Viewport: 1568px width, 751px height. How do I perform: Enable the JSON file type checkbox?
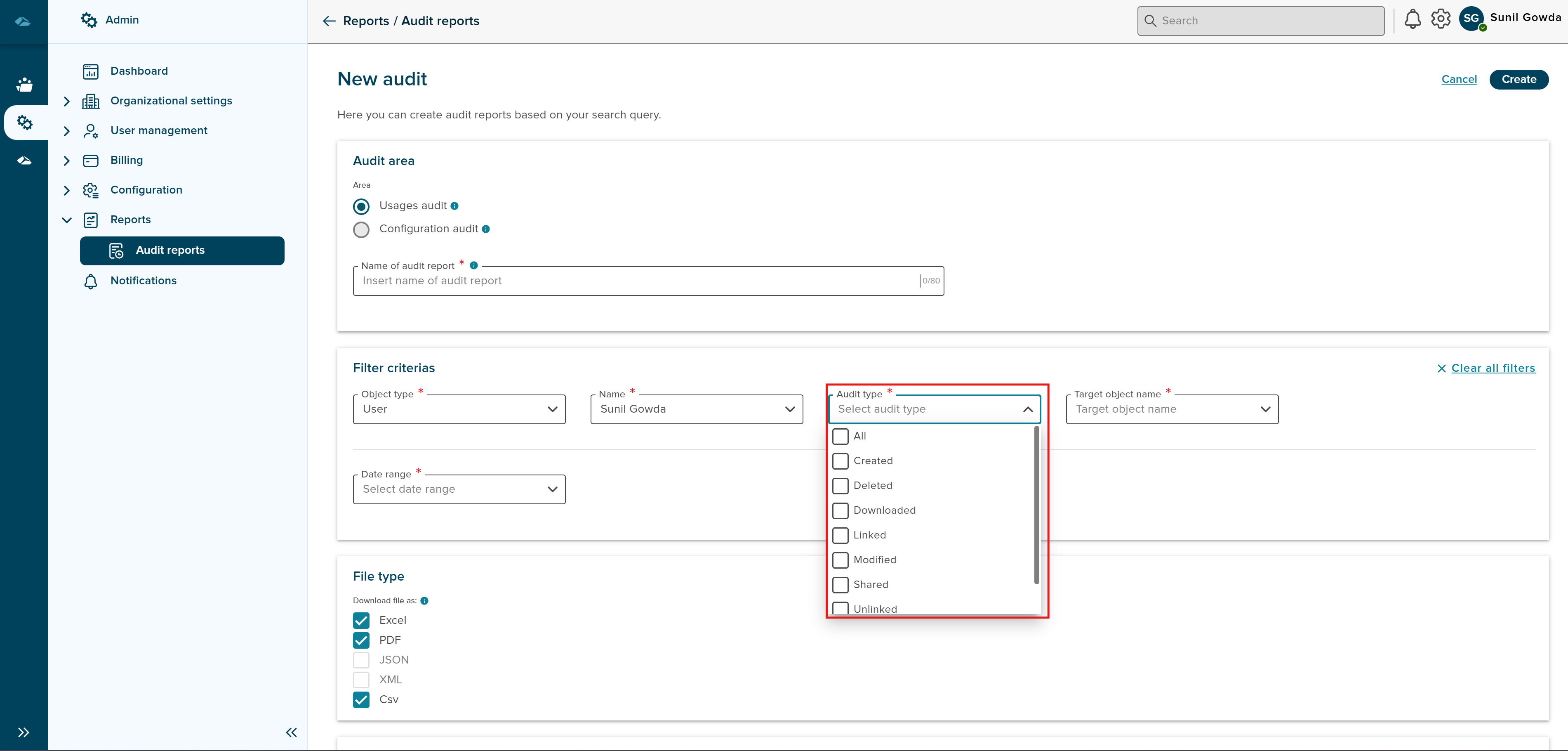click(361, 660)
